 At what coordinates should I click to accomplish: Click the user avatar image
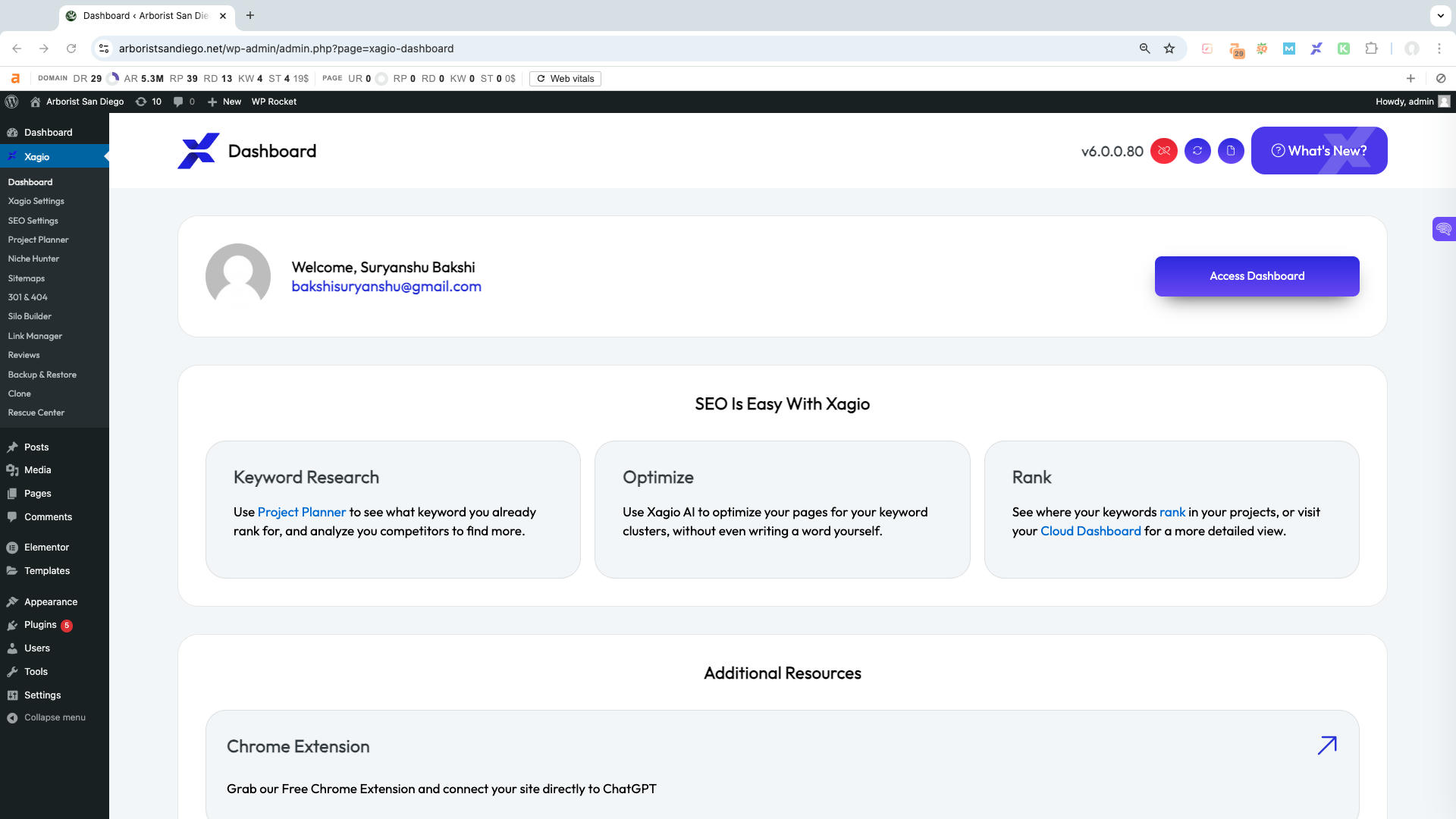(x=238, y=276)
